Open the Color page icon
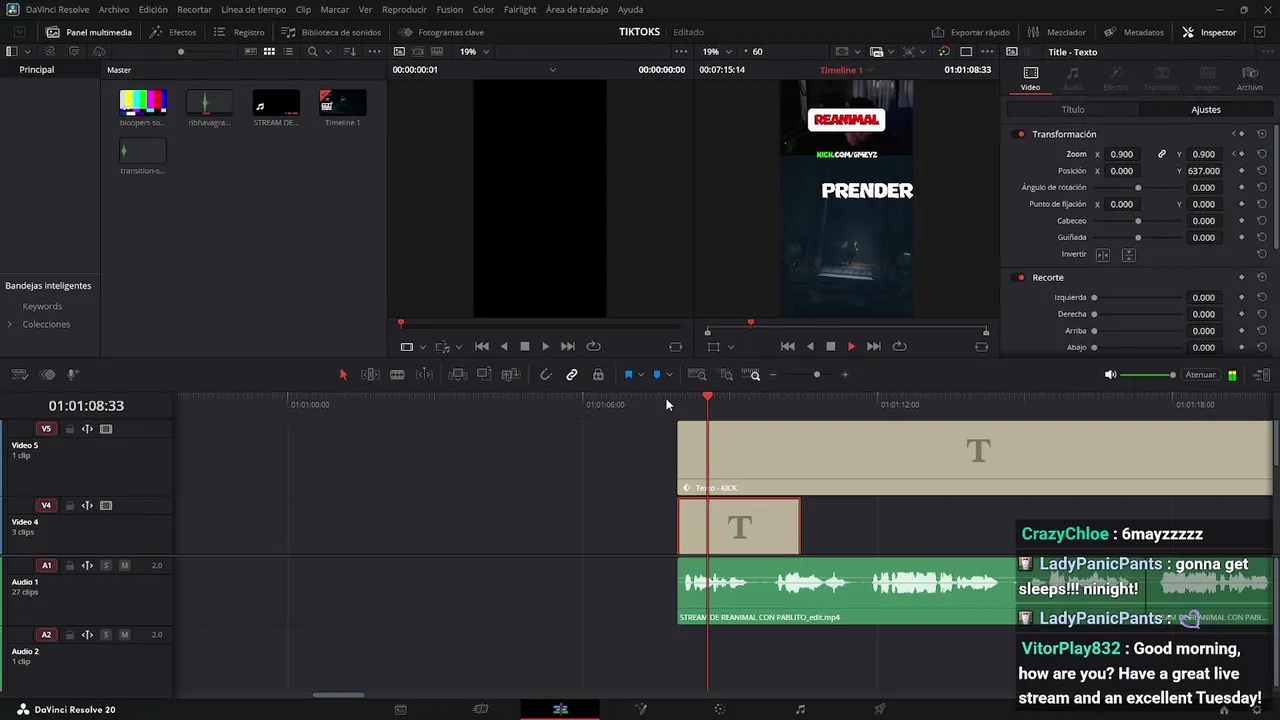 pyautogui.click(x=719, y=709)
